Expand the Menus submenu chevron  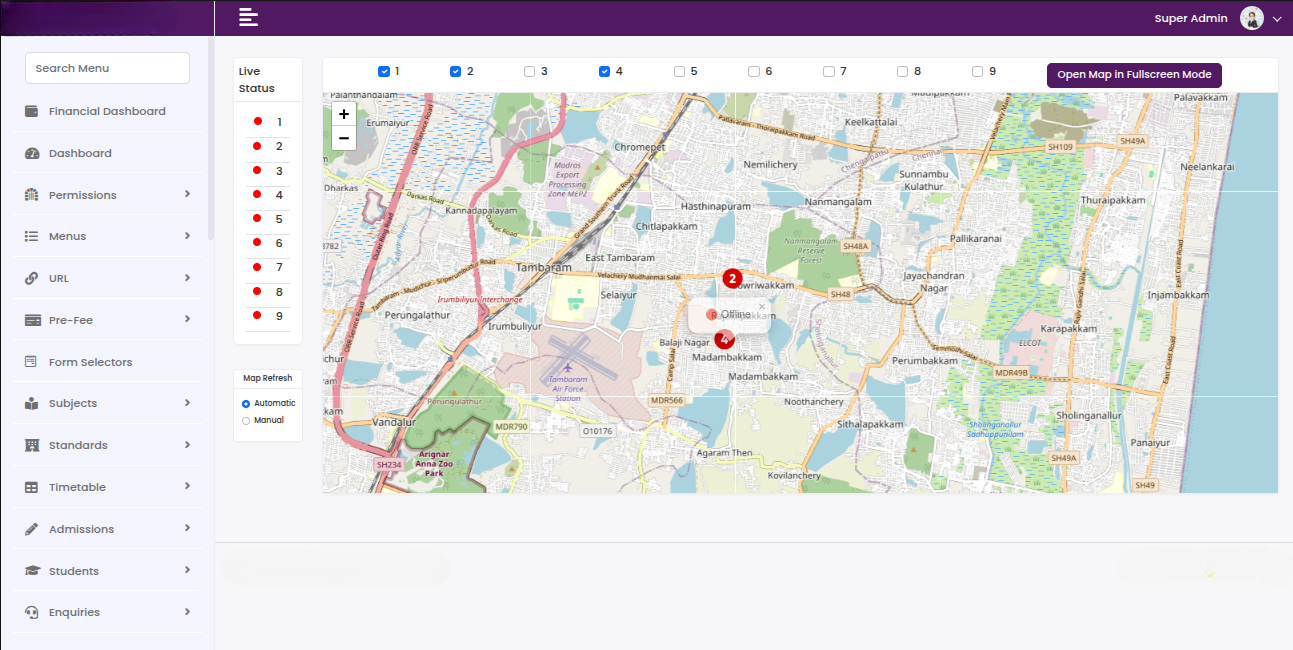coord(187,236)
